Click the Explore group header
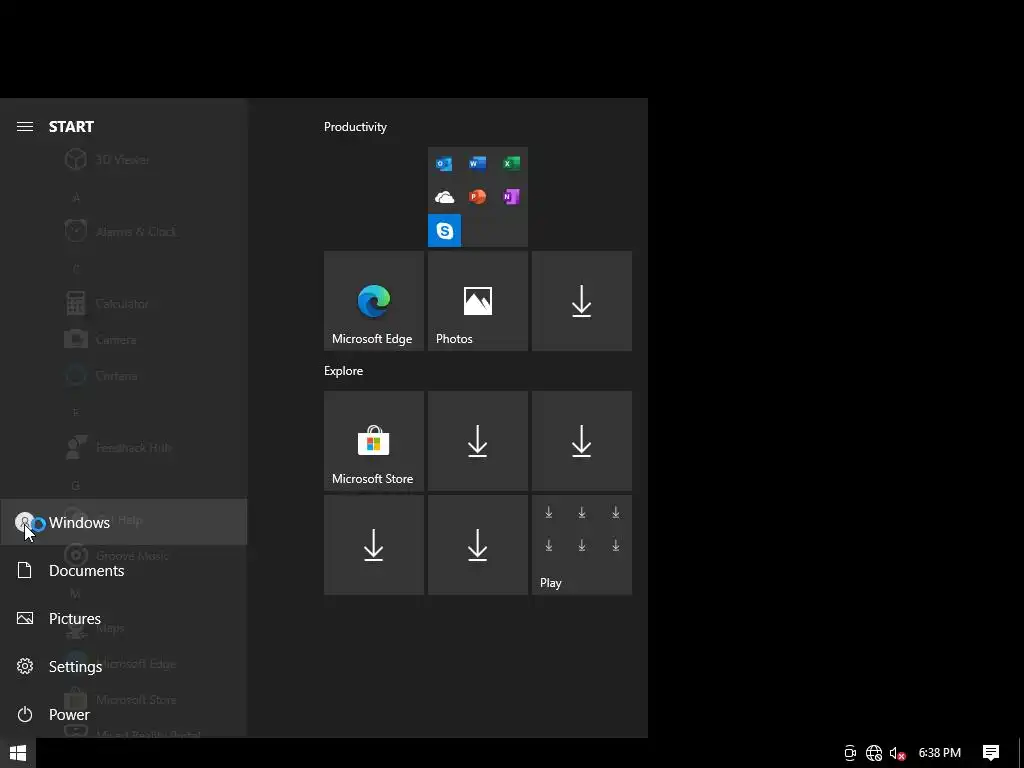This screenshot has width=1024, height=768. (344, 371)
